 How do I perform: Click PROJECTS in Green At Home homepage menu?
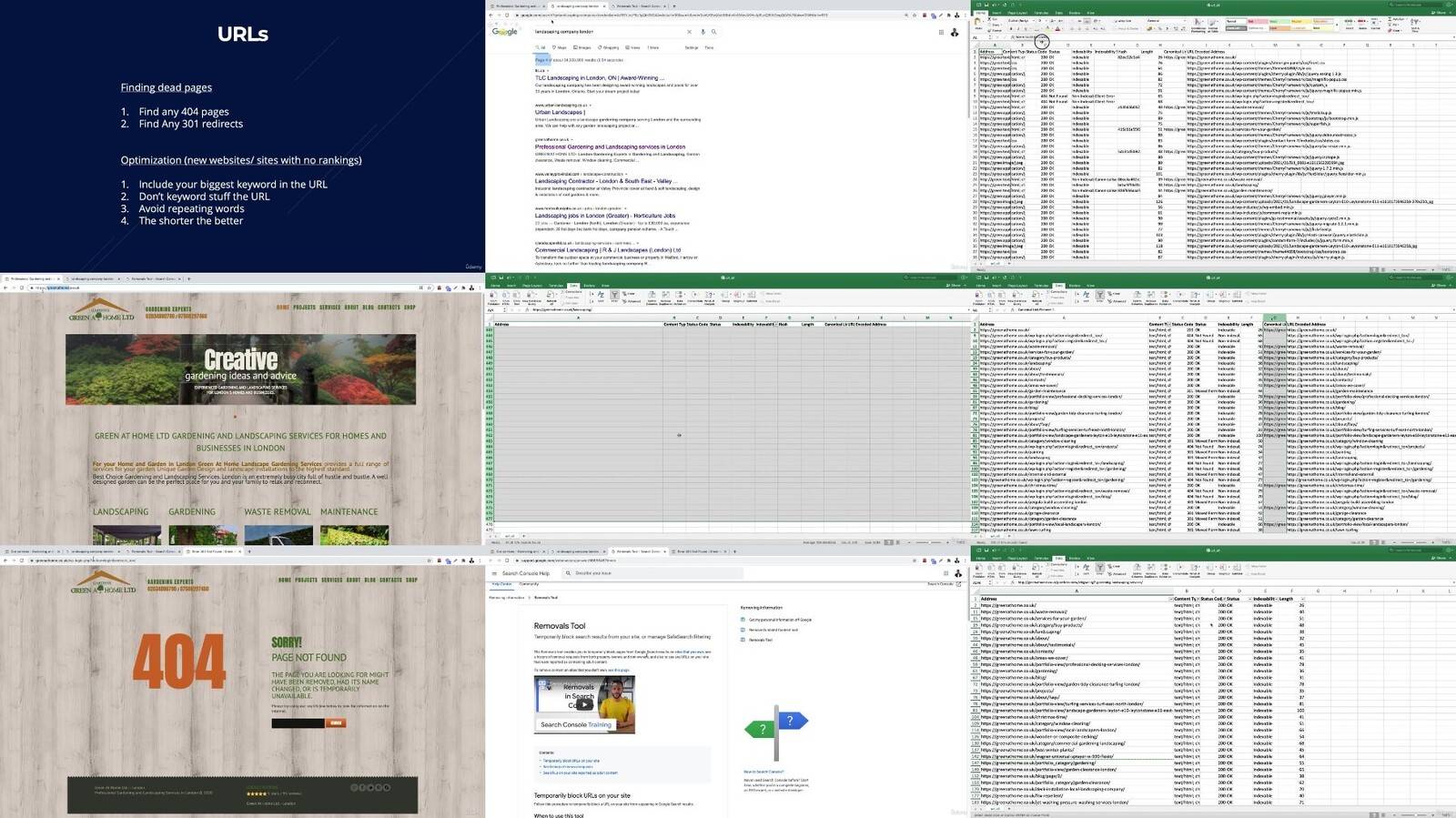pos(304,308)
